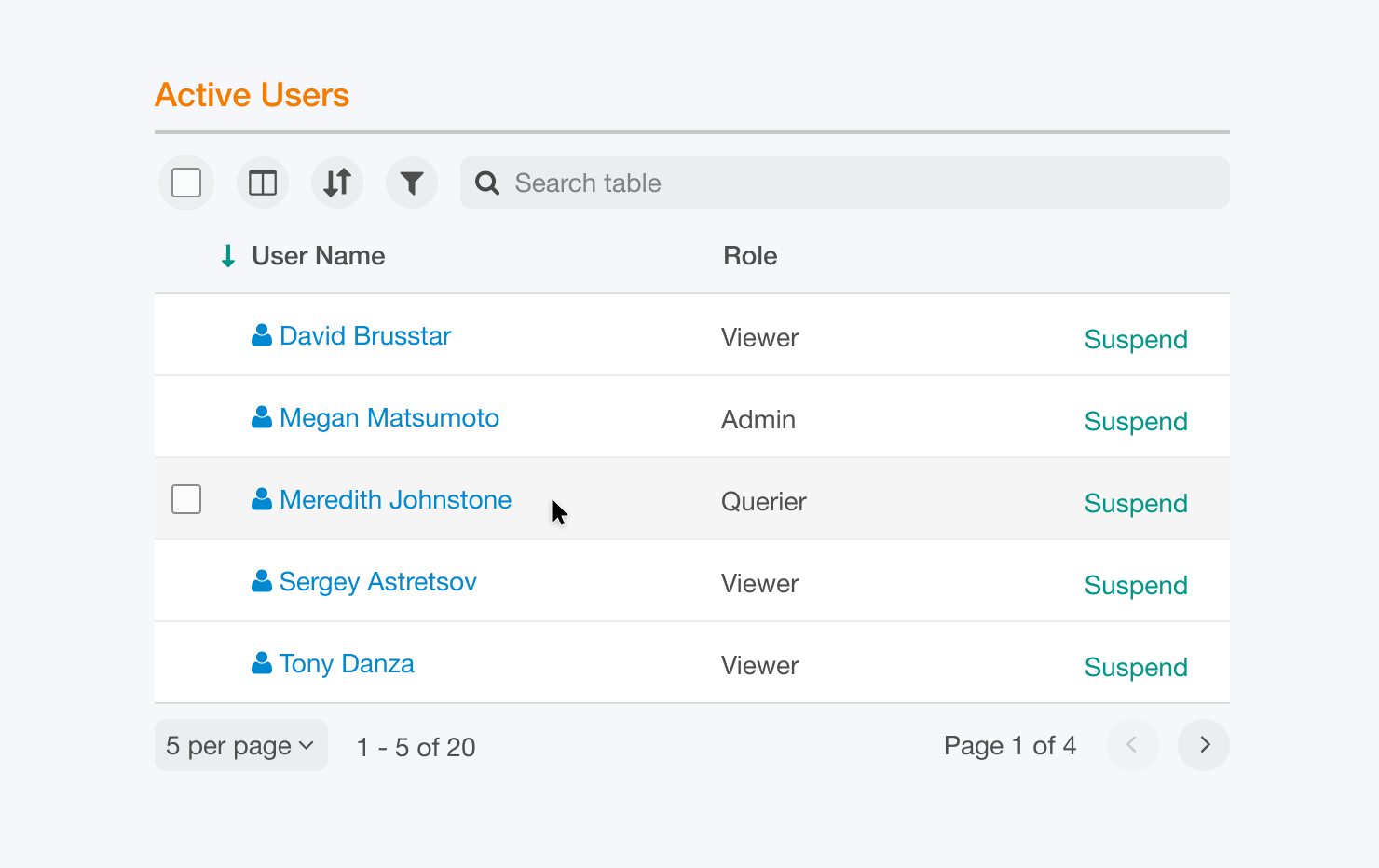Toggle the select-all checkbox in toolbar
Screen dimensions: 1379x868
[x=186, y=183]
